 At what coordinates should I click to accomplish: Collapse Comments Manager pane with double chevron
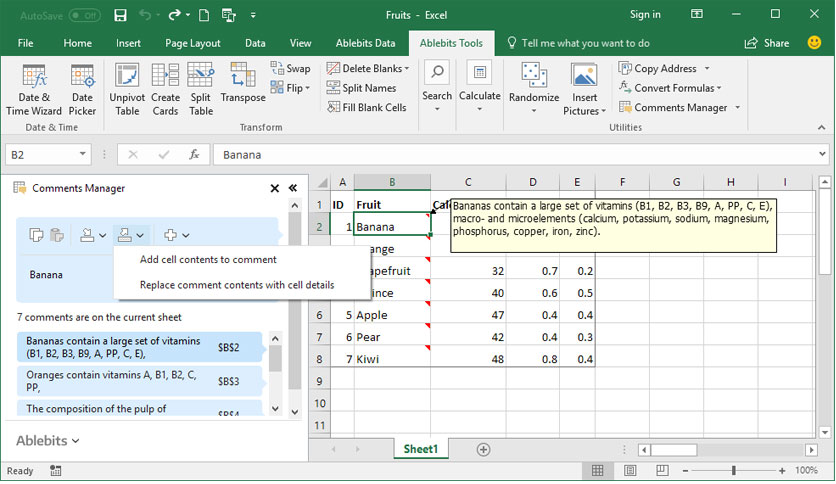(x=293, y=188)
